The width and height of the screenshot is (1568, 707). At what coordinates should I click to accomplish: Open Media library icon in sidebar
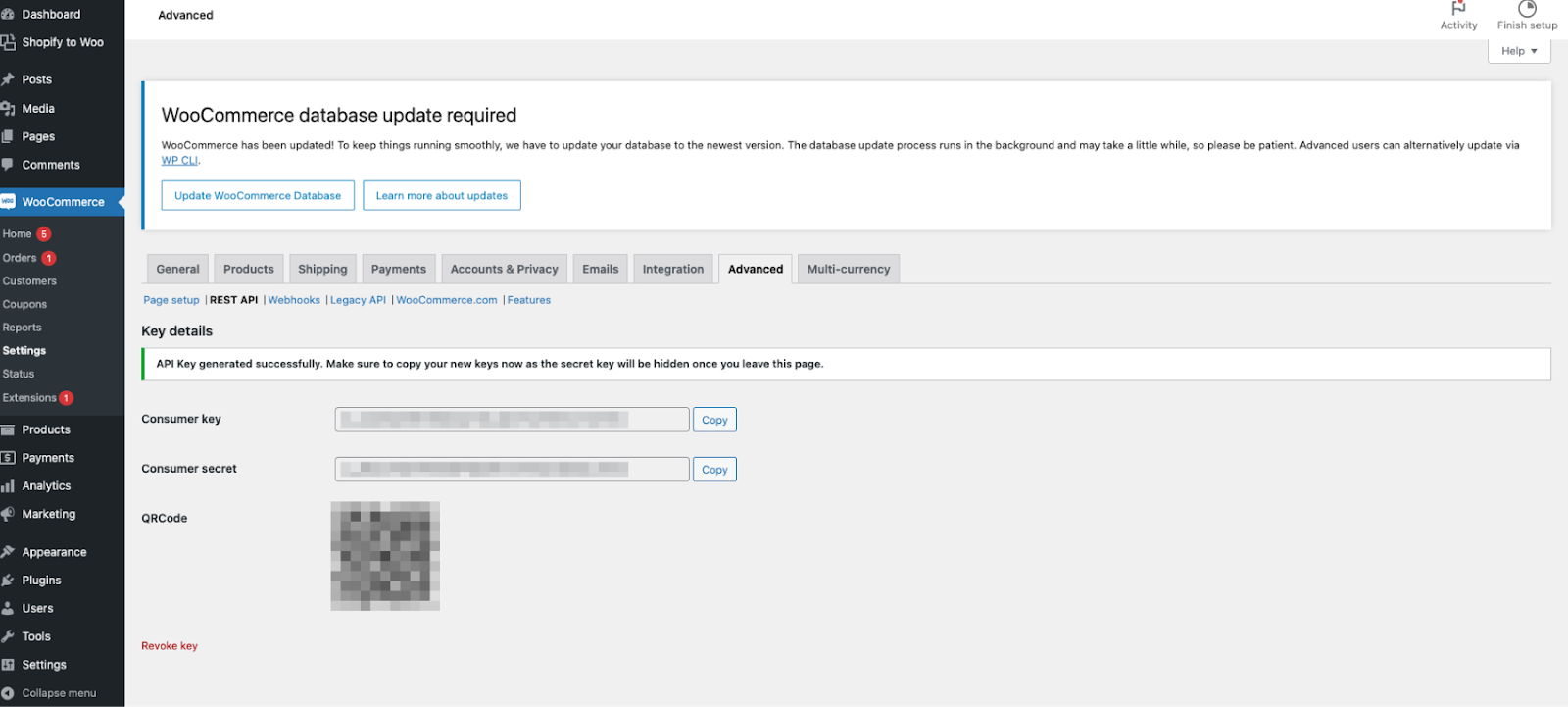(x=8, y=109)
